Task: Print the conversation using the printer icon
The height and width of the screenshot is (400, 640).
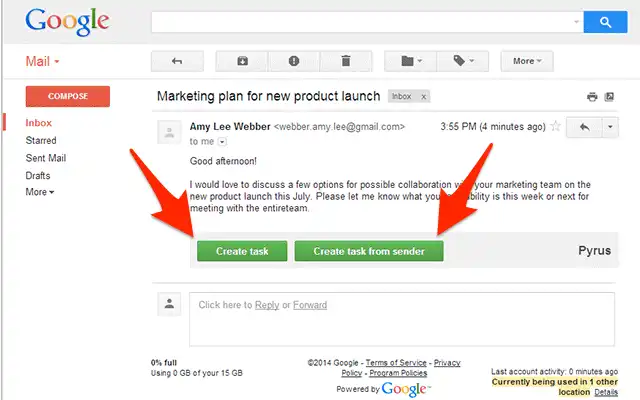Action: [x=592, y=97]
